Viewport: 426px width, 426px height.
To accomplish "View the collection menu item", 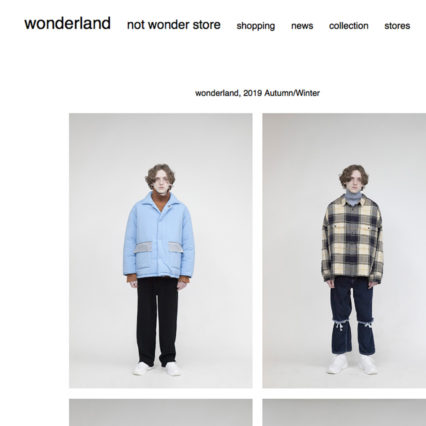I will click(x=349, y=26).
